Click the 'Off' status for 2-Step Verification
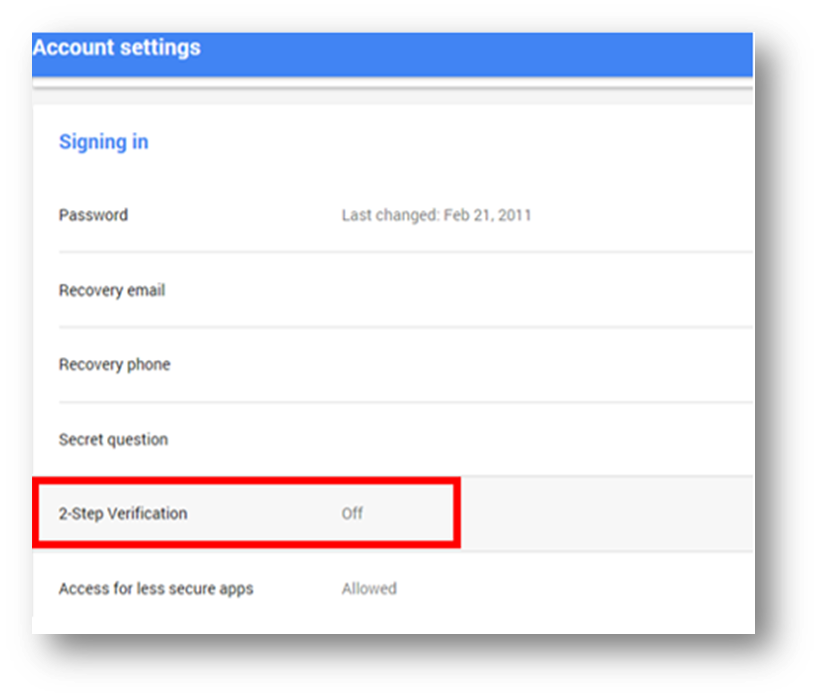Image resolution: width=820 pixels, height=699 pixels. pos(352,513)
